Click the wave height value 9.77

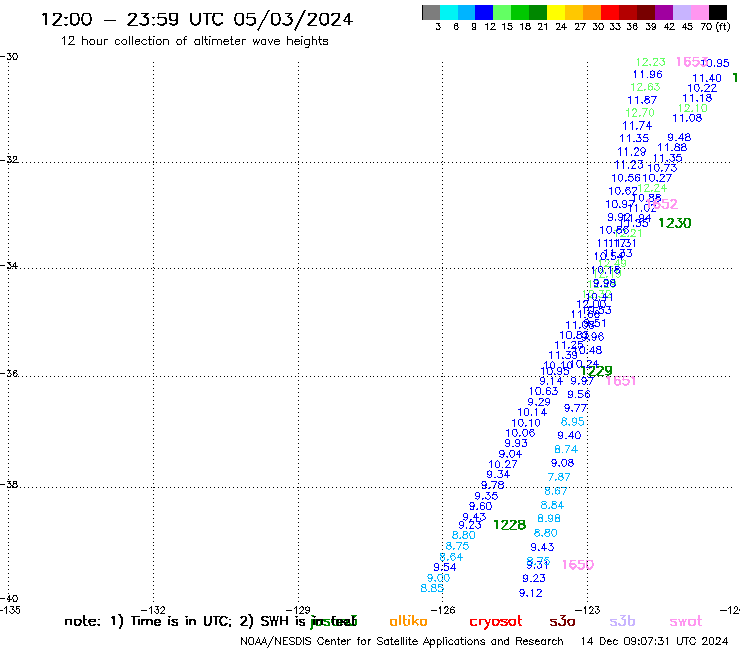coord(575,408)
